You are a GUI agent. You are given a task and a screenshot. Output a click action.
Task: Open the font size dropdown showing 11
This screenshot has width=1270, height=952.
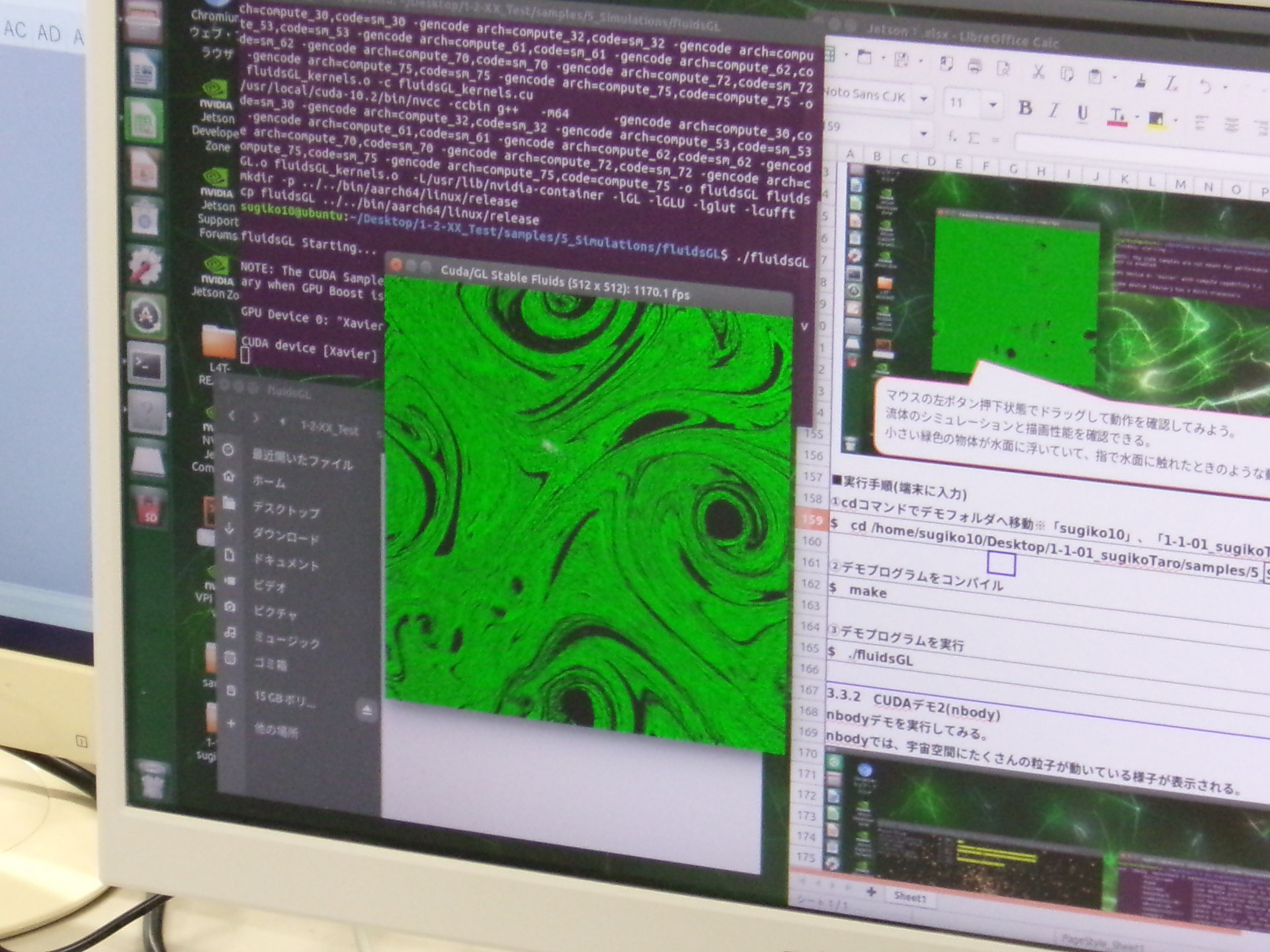click(993, 104)
